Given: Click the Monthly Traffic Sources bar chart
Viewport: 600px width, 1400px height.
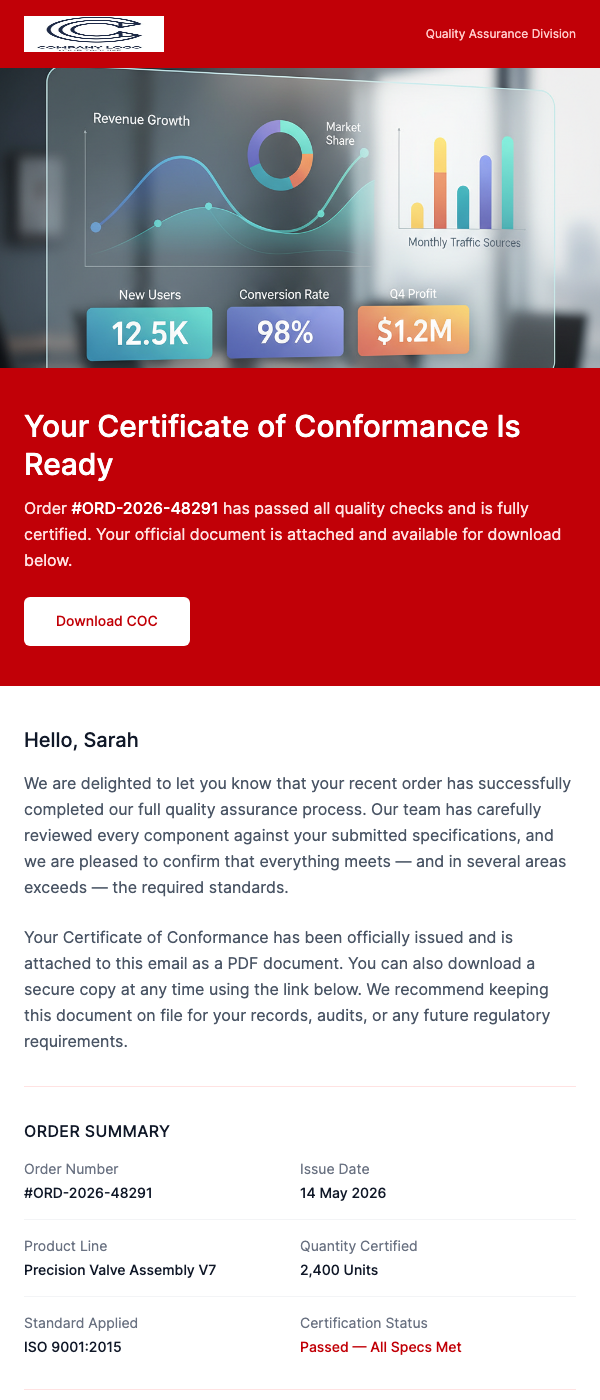Looking at the screenshot, I should pos(462,180).
